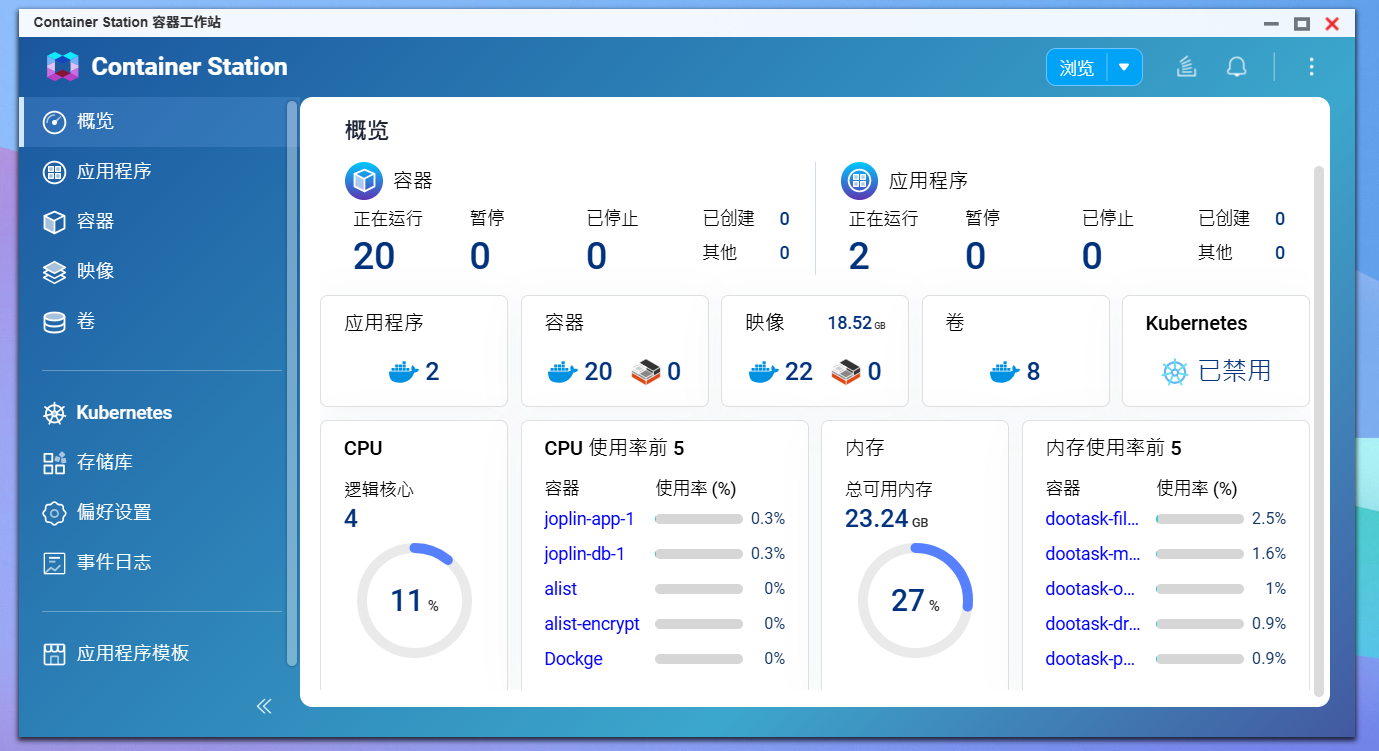This screenshot has height=751, width=1379.
Task: Click the 映像 Docker count 22
Action: click(x=799, y=372)
